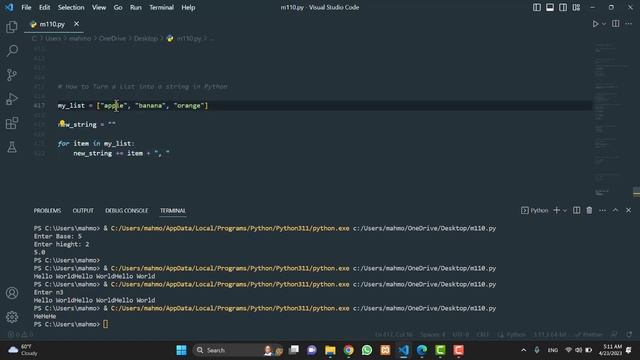Open the View menu
The image size is (640, 360).
coord(99,7)
